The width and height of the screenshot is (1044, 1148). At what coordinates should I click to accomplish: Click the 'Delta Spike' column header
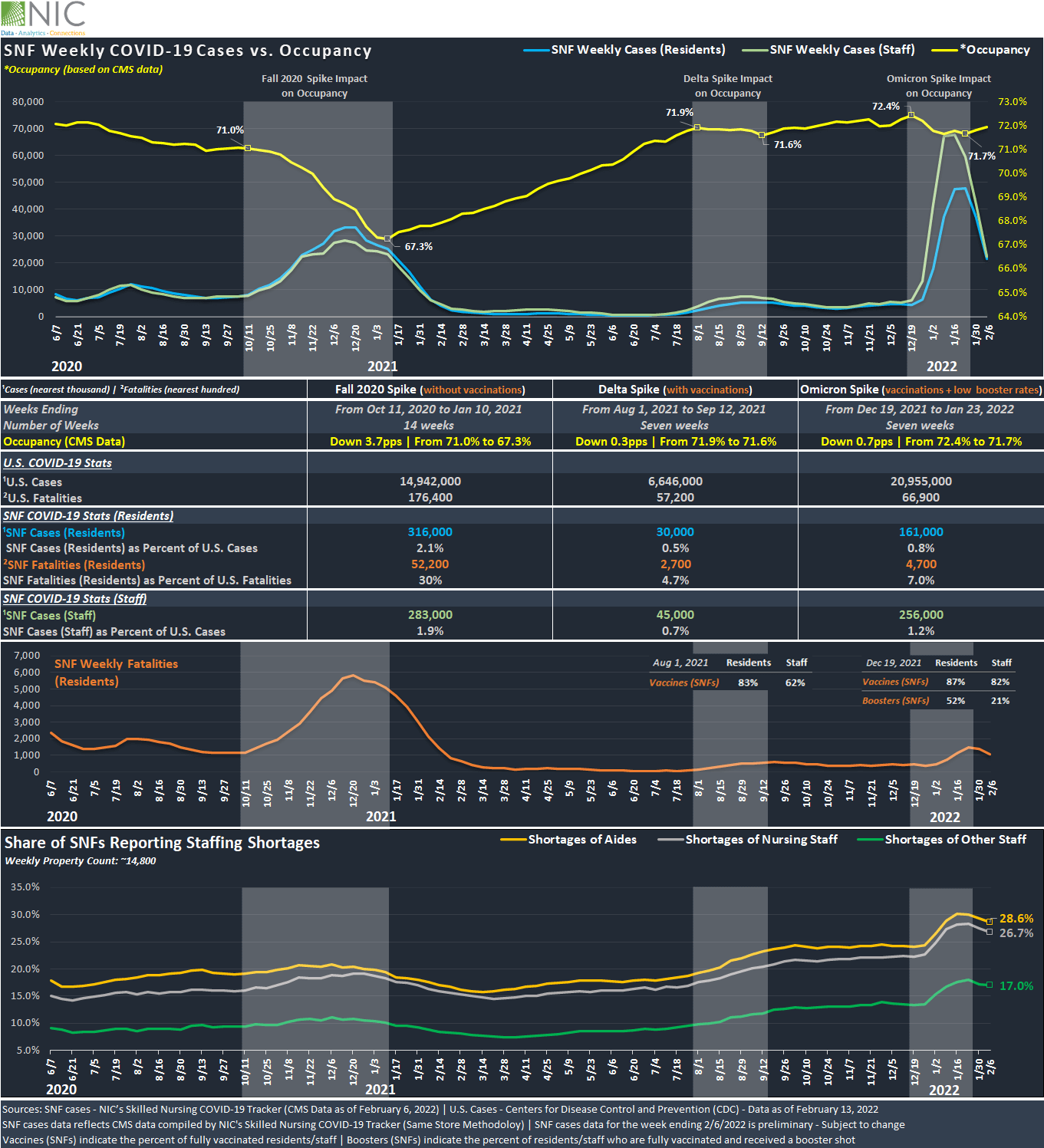pos(675,390)
